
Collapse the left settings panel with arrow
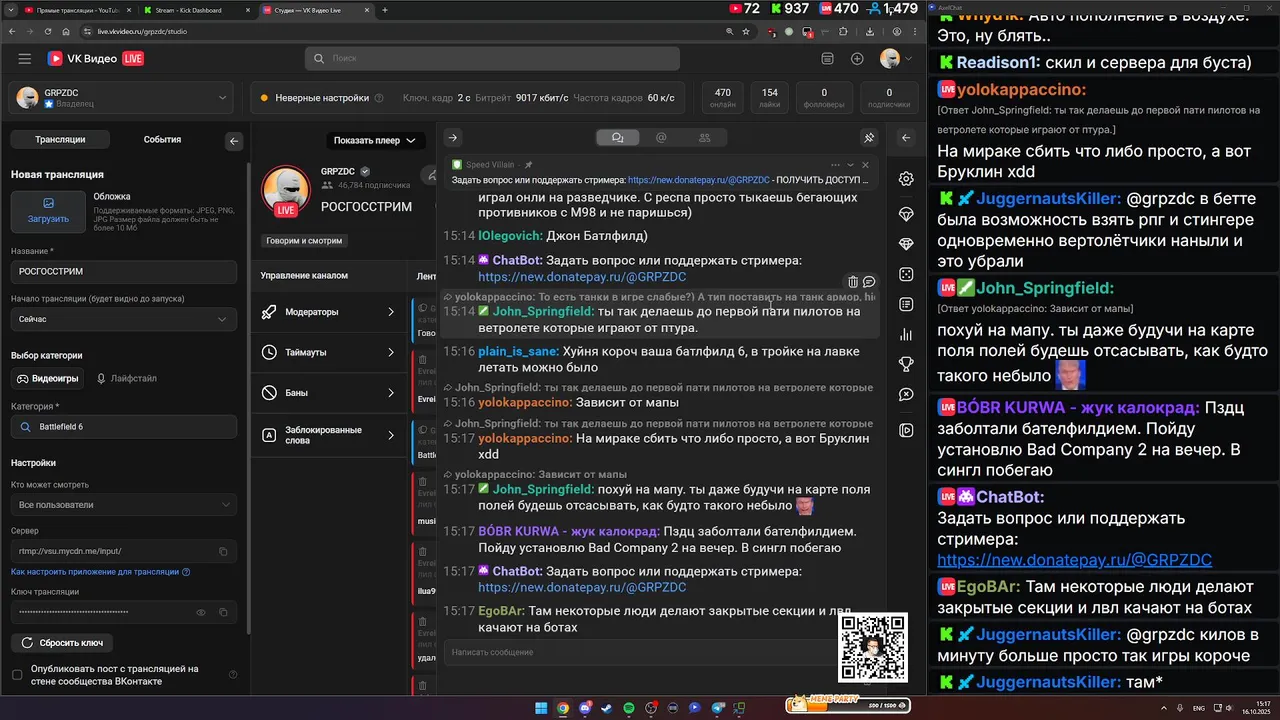pyautogui.click(x=235, y=141)
